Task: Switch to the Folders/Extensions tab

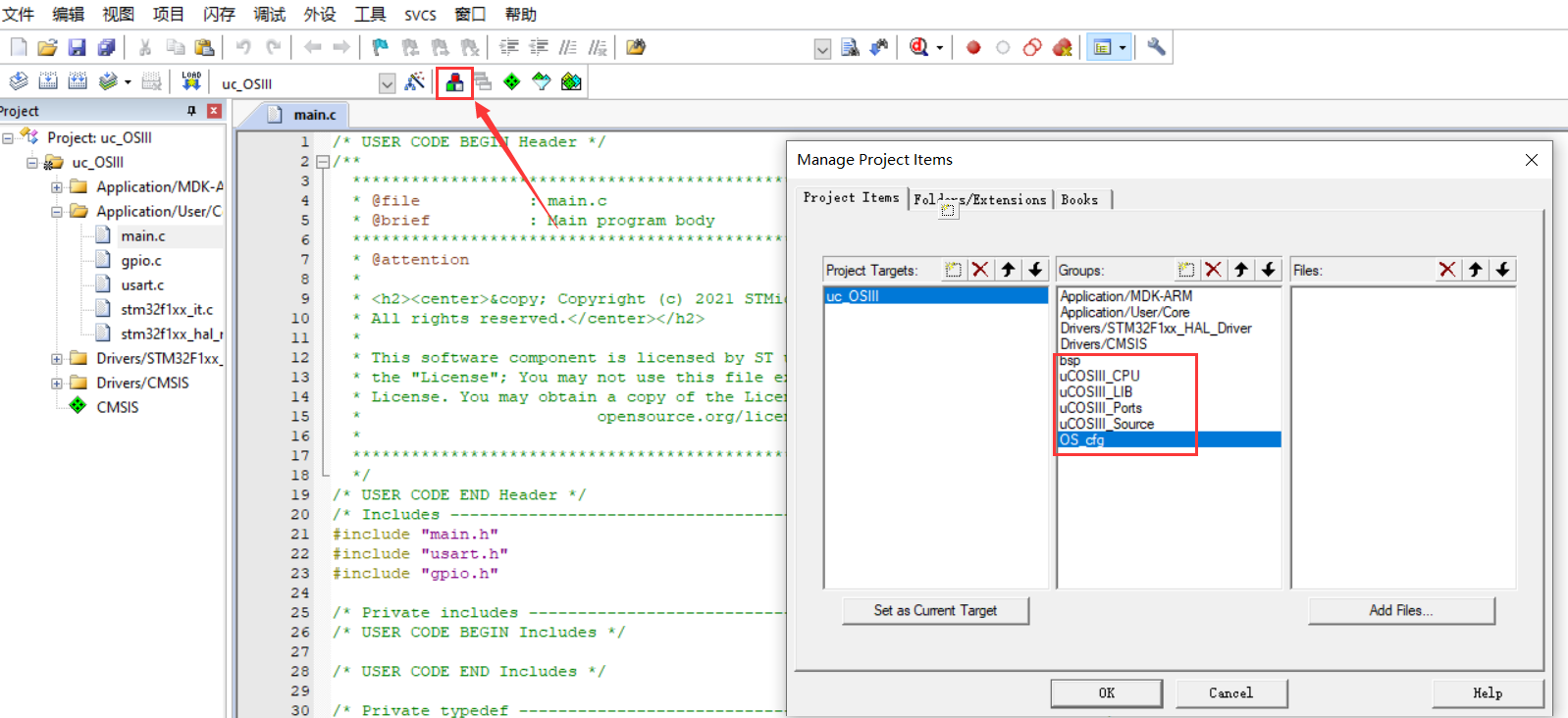Action: click(x=980, y=199)
